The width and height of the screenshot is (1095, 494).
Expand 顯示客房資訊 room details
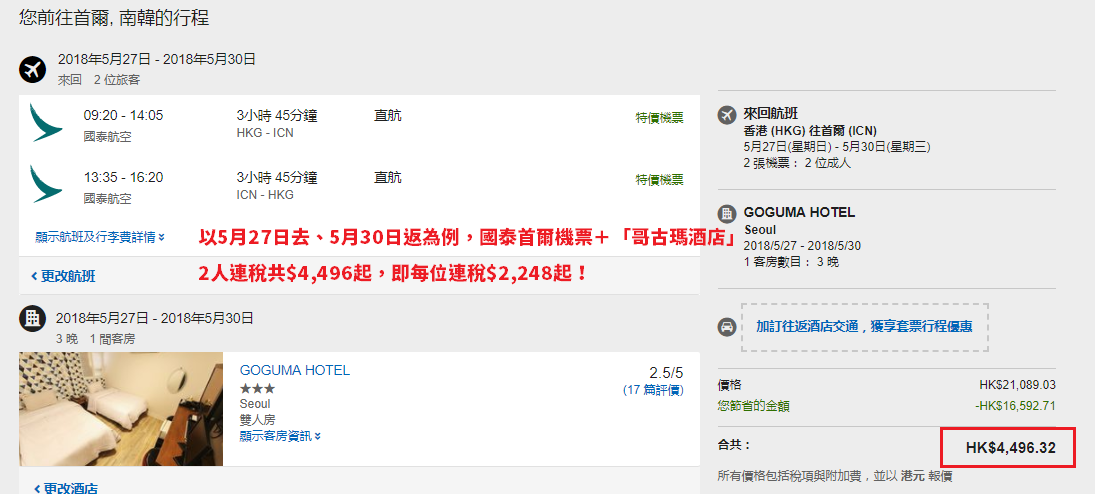[x=280, y=436]
